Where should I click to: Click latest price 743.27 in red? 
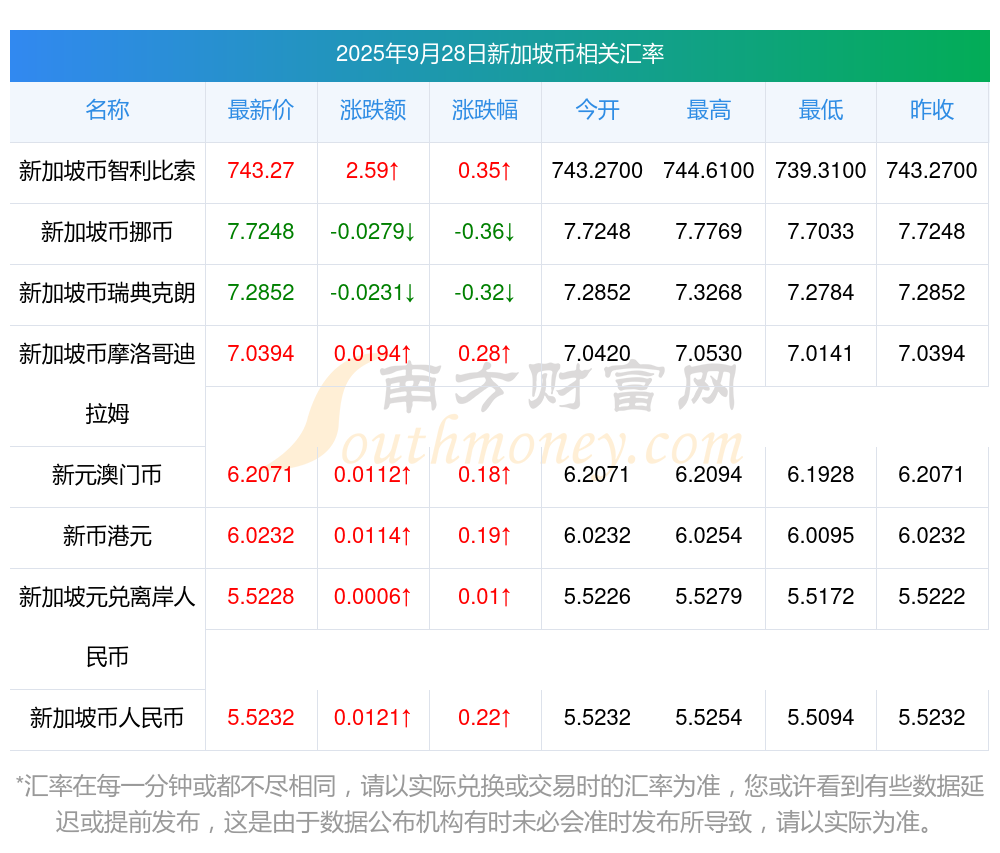click(x=260, y=171)
